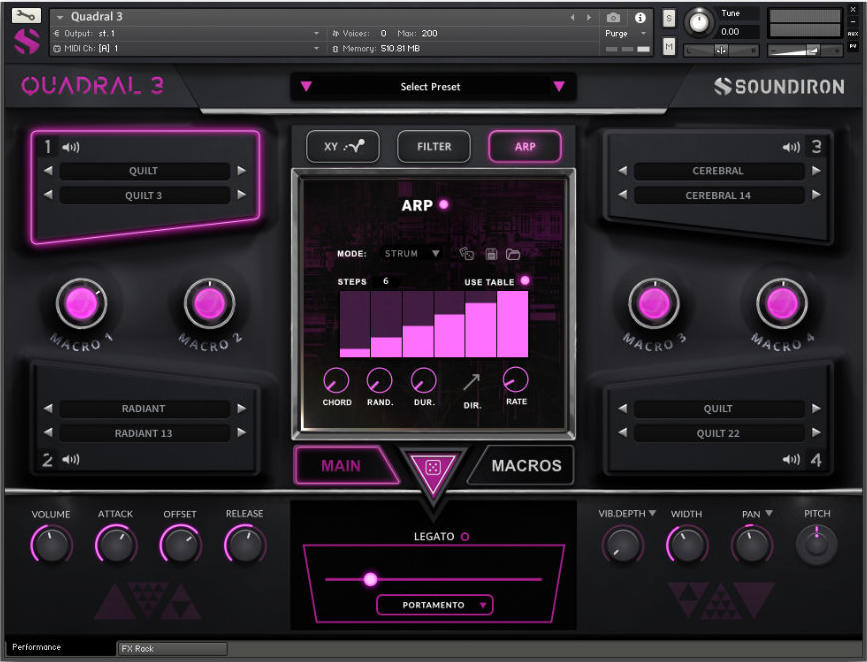This screenshot has height=662, width=867.
Task: Click the dice triangle below the ARP panel
Action: tap(433, 464)
